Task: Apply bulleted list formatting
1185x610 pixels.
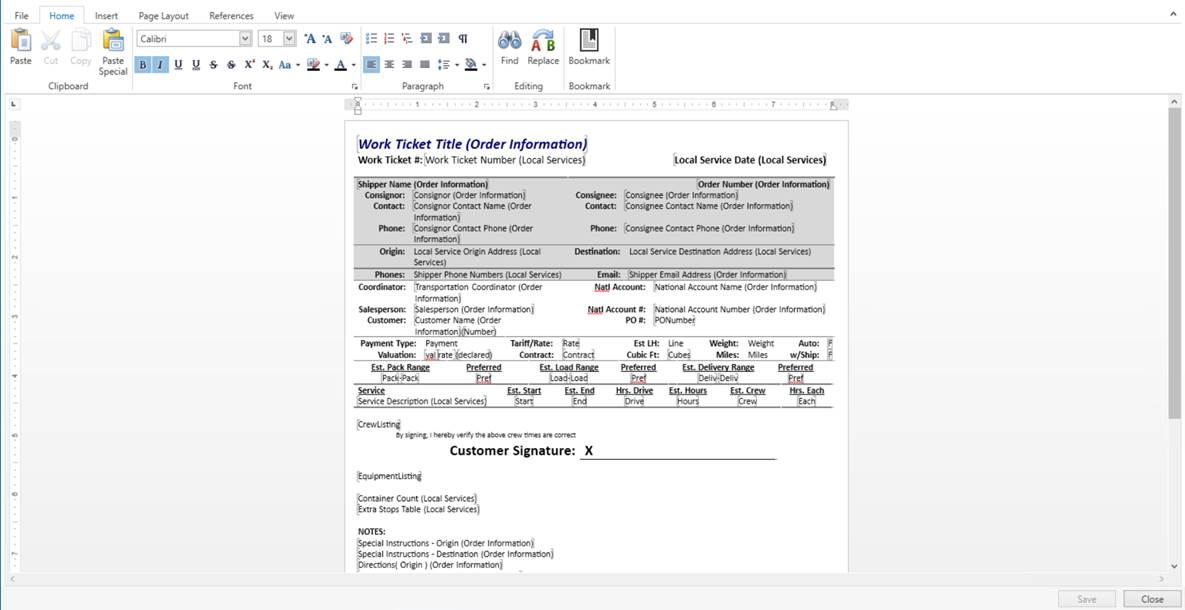Action: tap(372, 38)
